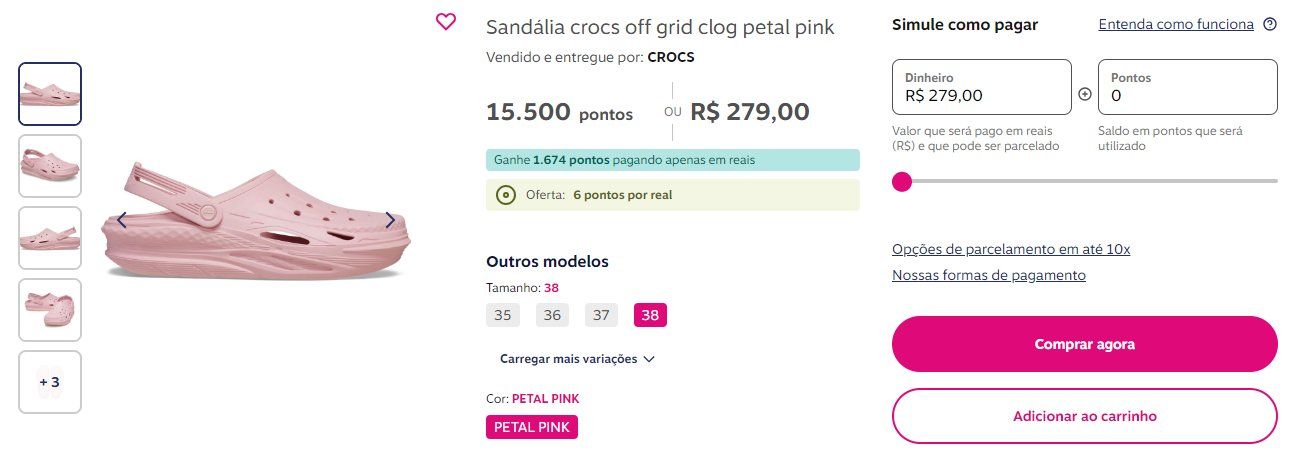This screenshot has width=1302, height=457.
Task: Show previous product image with left arrow
Action: [x=122, y=220]
